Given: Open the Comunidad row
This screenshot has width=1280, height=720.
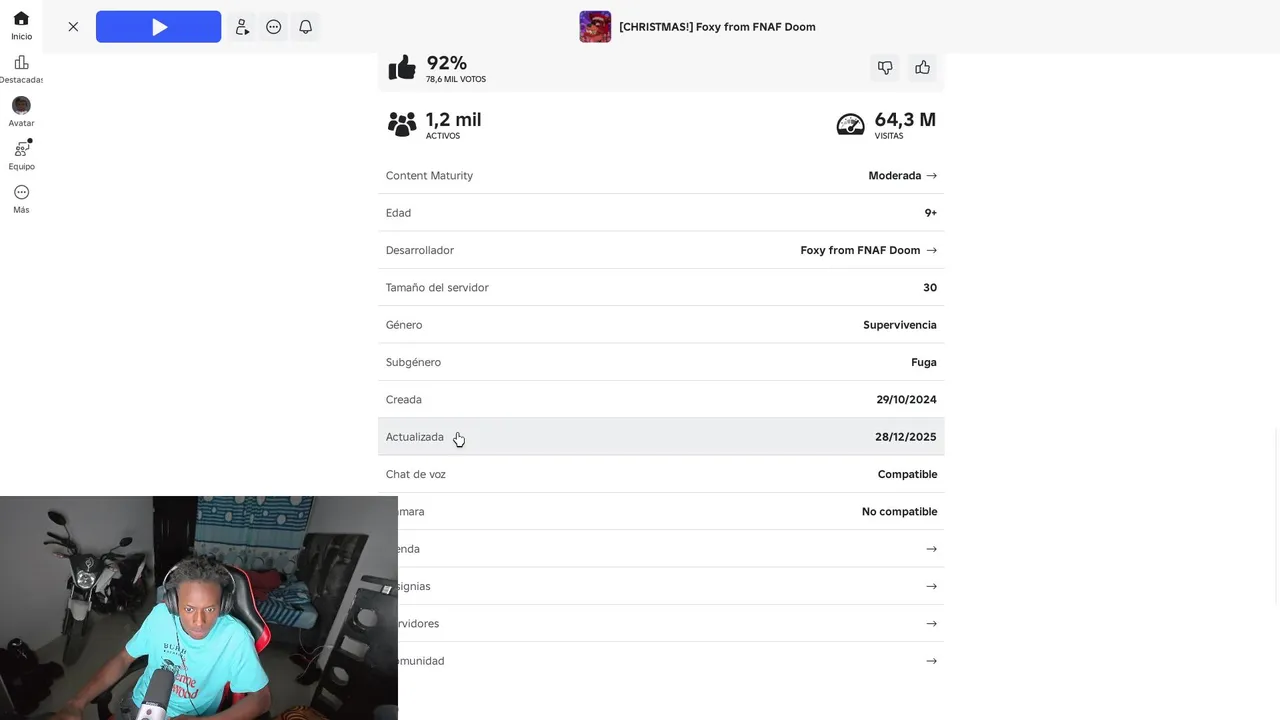Looking at the screenshot, I should (661, 661).
